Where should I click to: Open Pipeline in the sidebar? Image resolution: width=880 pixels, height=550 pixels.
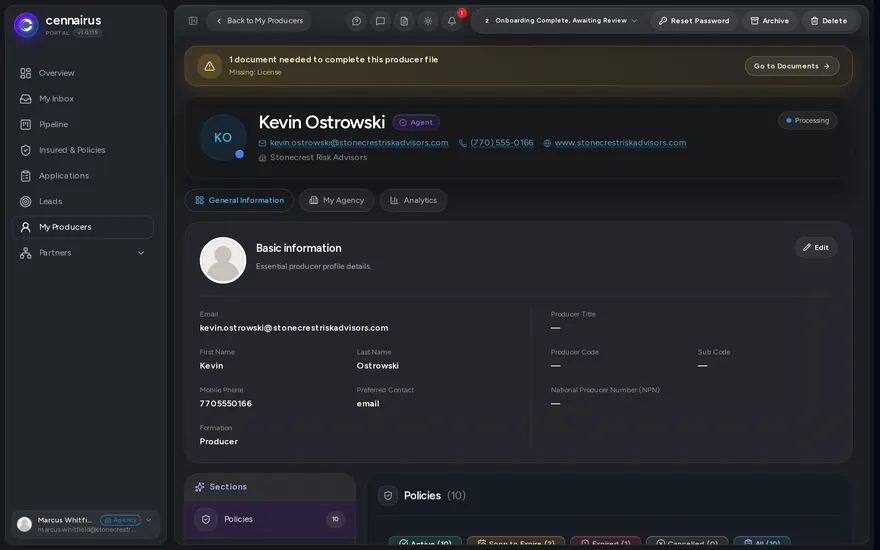click(83, 125)
